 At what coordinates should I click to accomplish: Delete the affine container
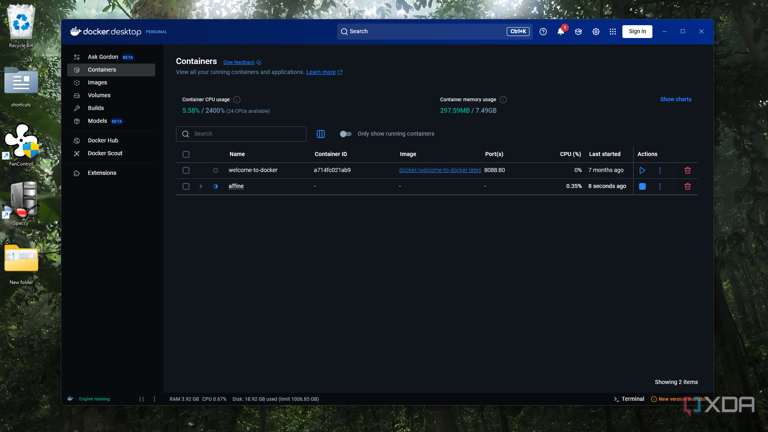(x=688, y=186)
